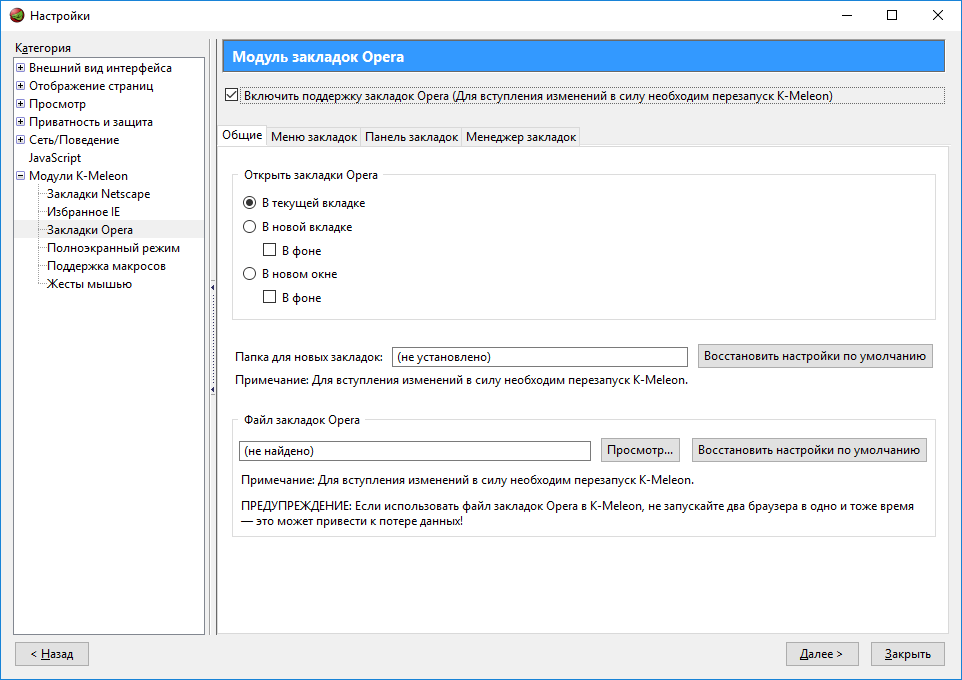The image size is (962, 680).
Task: Click the splitter handle beside category pane
Action: pos(213,338)
